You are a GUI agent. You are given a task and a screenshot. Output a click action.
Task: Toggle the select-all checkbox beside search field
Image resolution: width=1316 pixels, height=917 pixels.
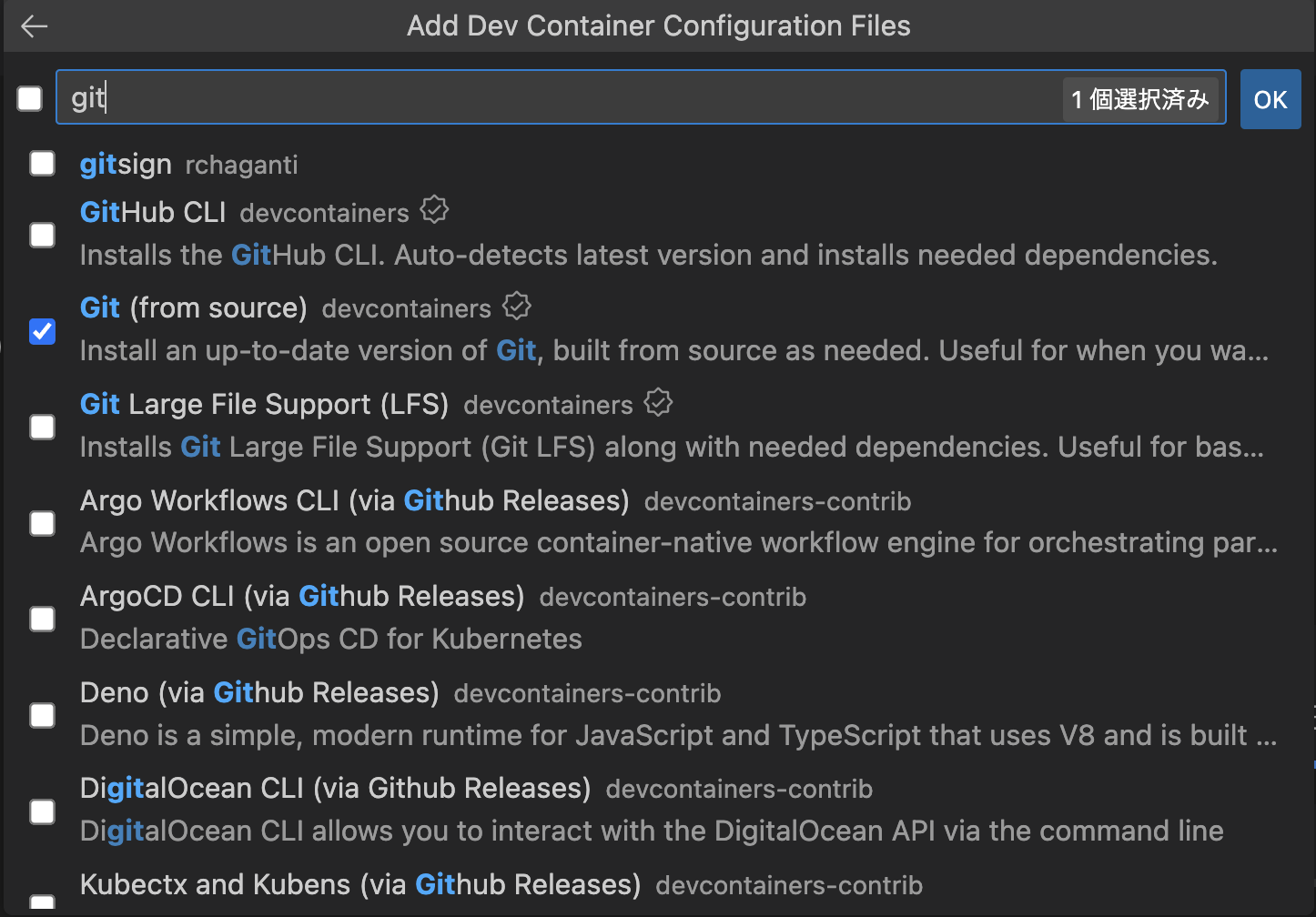(28, 97)
